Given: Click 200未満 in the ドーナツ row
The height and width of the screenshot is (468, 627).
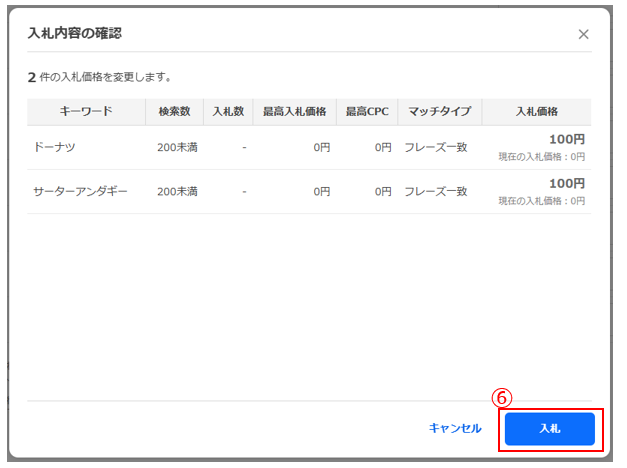Looking at the screenshot, I should [177, 147].
